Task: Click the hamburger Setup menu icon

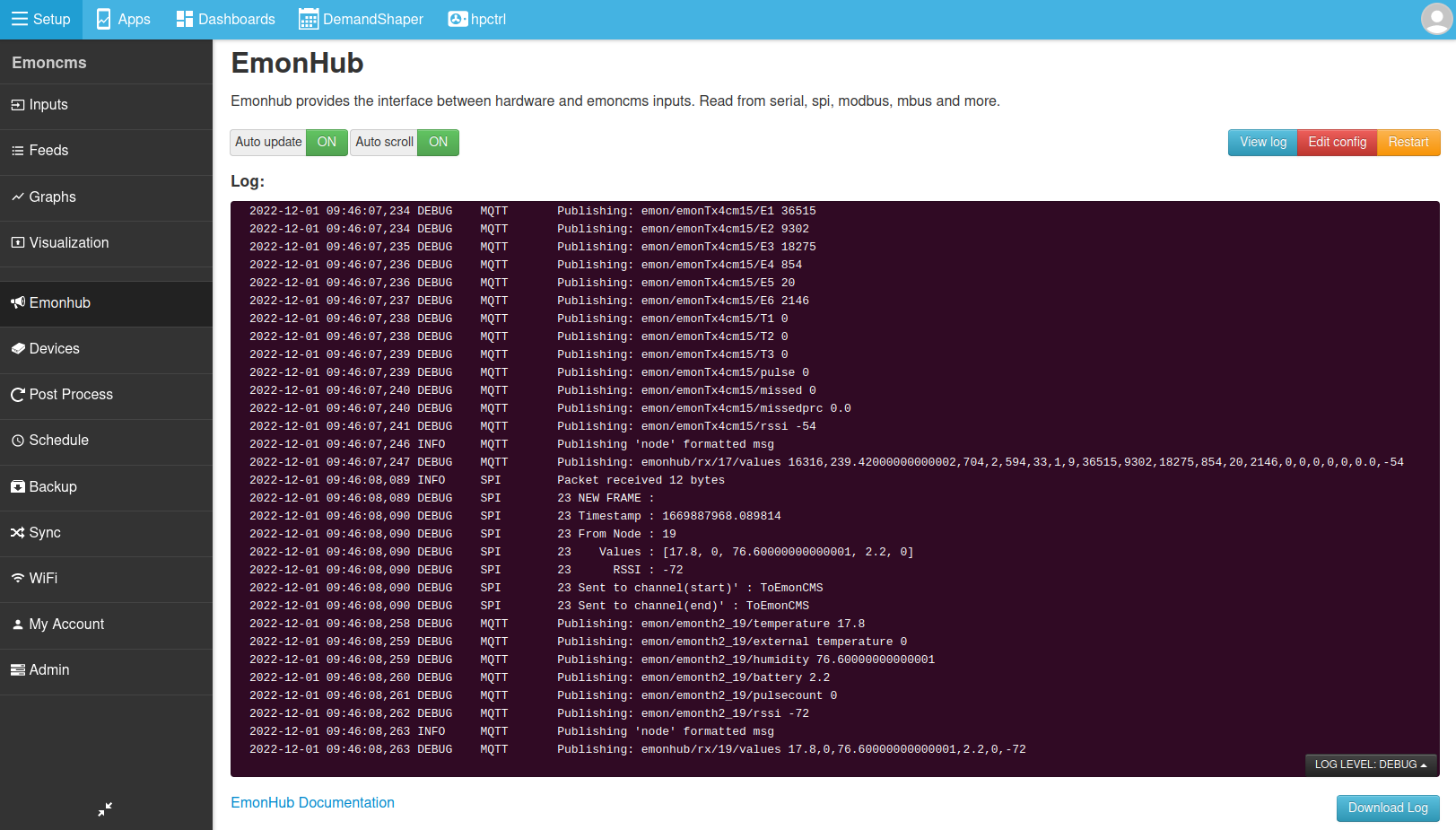Action: click(x=19, y=19)
